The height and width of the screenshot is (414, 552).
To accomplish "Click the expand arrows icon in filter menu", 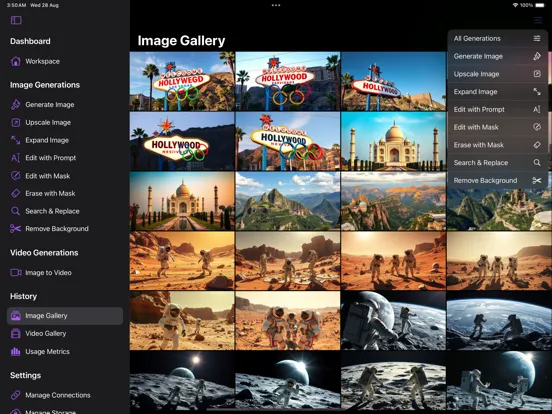I will [537, 92].
